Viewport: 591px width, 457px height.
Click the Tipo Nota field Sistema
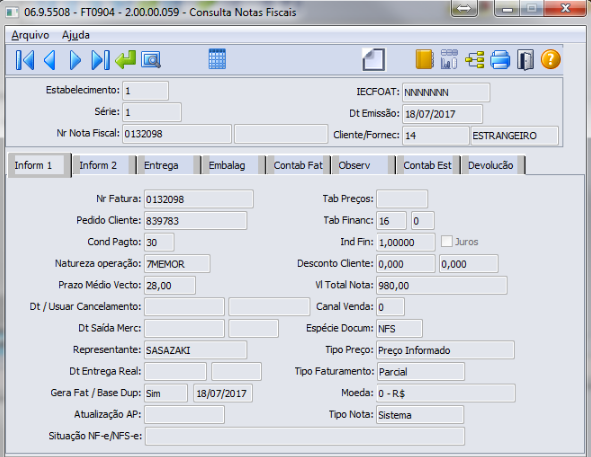point(420,415)
